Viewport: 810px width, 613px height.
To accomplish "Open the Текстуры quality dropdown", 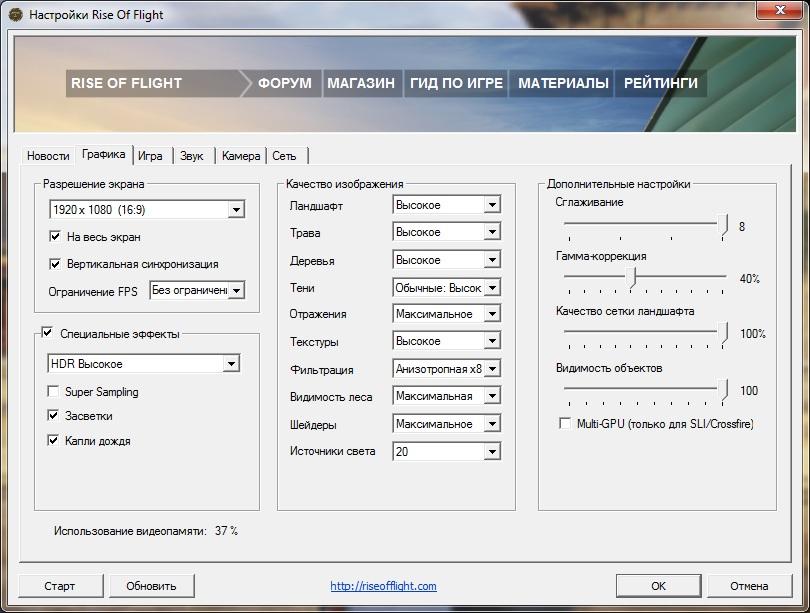I will pos(446,341).
